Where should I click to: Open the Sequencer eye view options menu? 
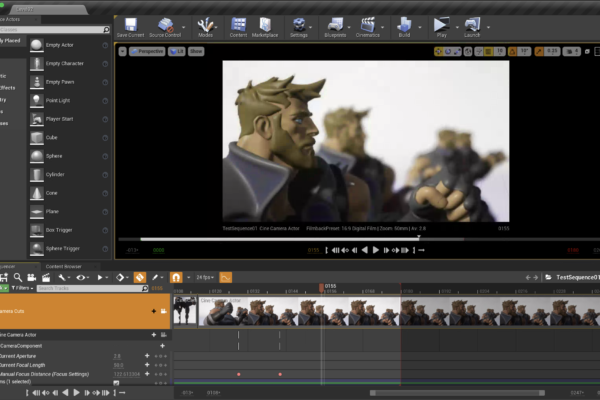tap(82, 277)
